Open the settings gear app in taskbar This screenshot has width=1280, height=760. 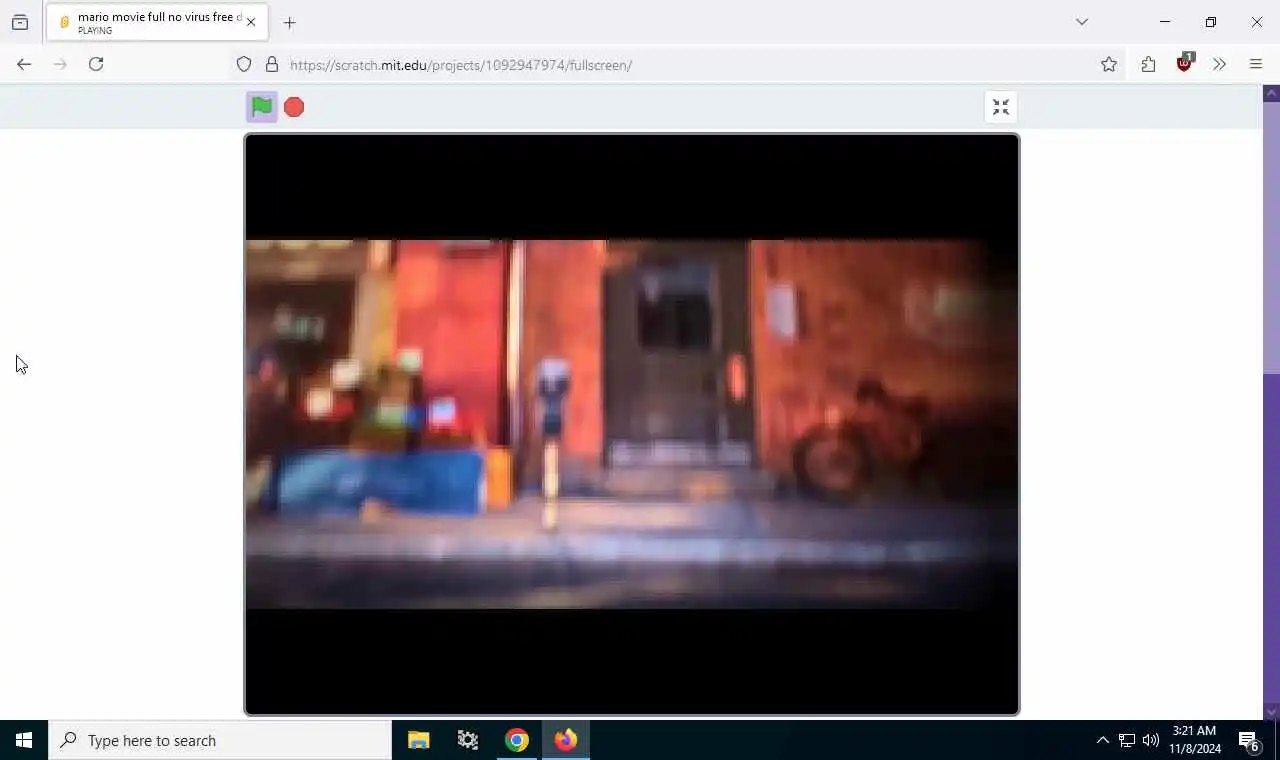468,740
